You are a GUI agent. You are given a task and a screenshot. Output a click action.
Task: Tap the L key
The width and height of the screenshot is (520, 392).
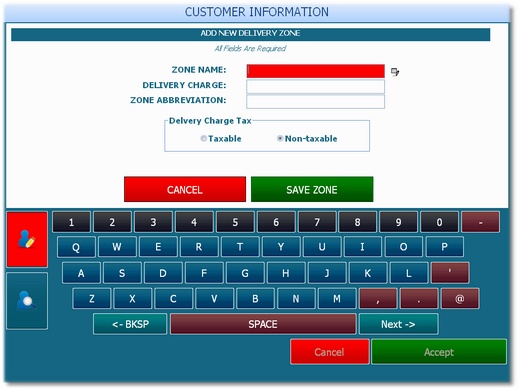(409, 273)
